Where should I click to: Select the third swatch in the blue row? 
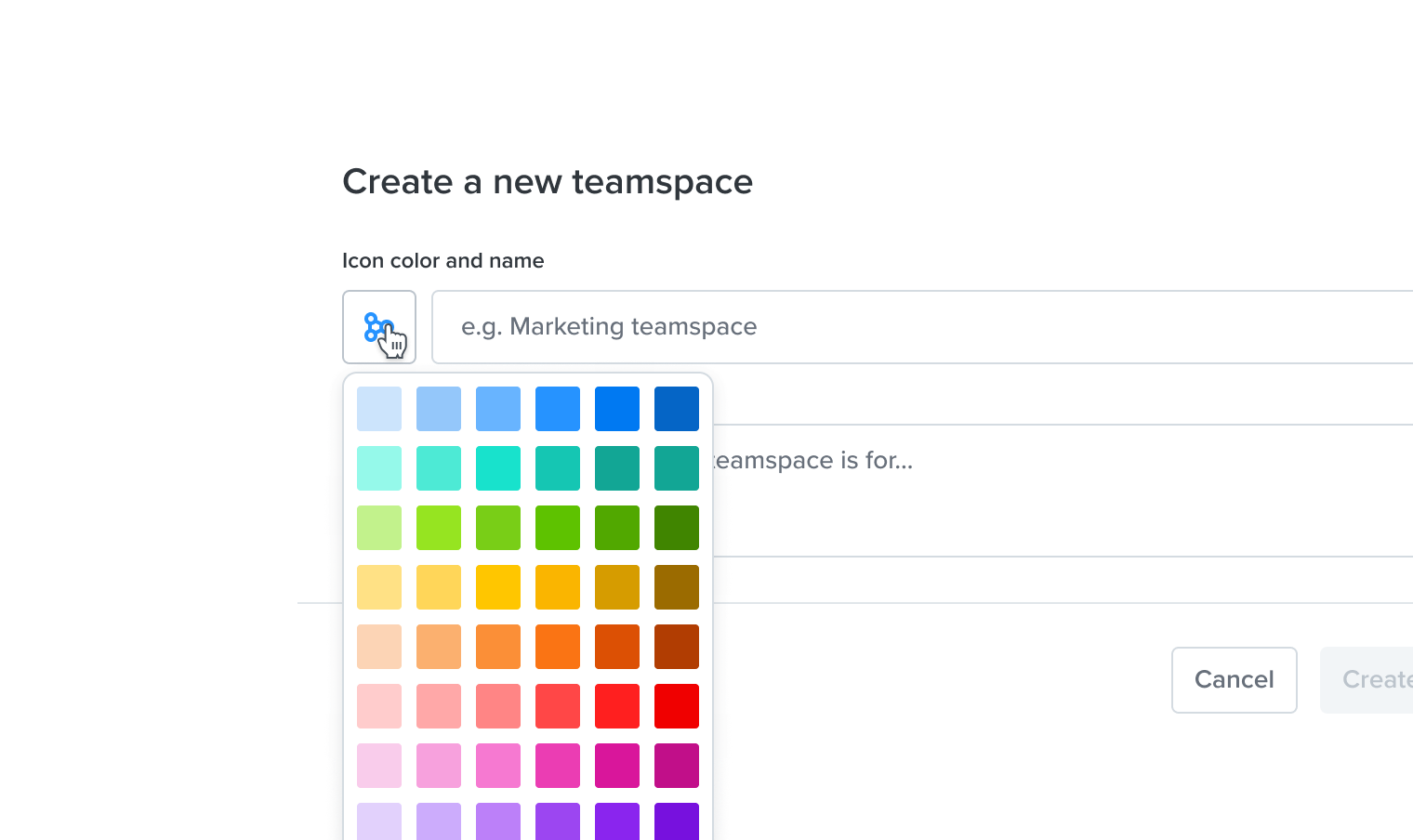point(498,409)
